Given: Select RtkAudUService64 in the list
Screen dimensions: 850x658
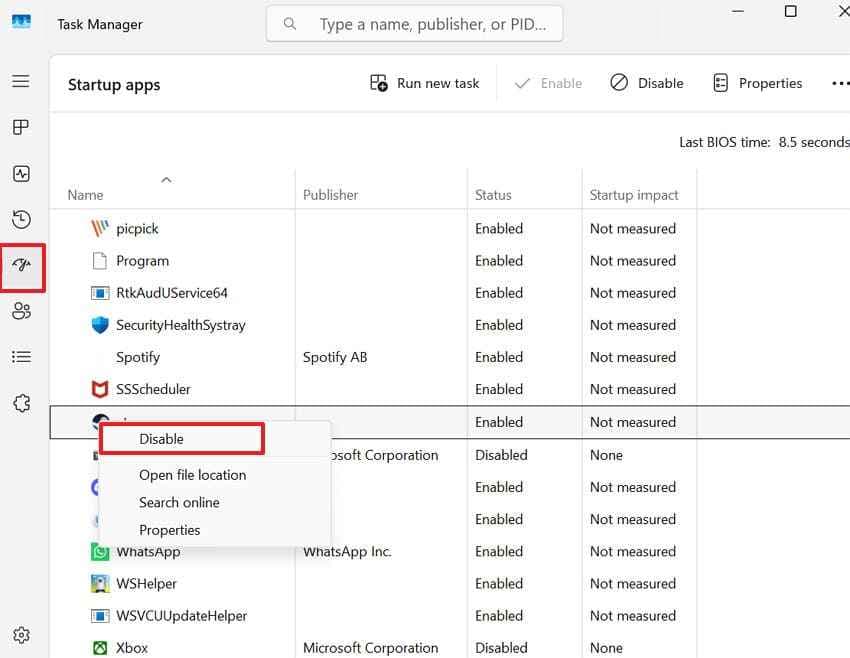Looking at the screenshot, I should [x=172, y=293].
